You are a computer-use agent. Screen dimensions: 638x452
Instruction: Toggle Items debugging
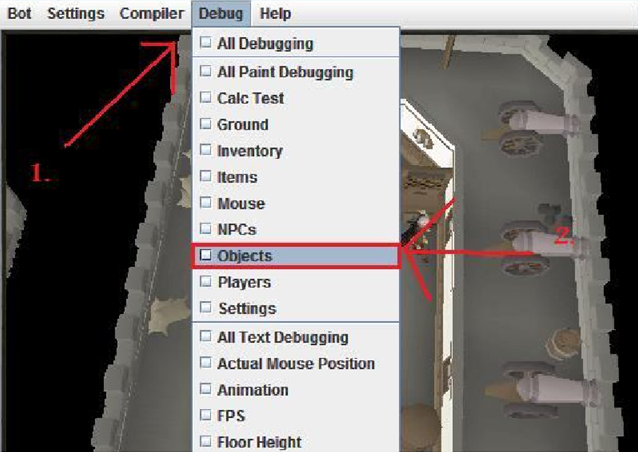point(296,177)
